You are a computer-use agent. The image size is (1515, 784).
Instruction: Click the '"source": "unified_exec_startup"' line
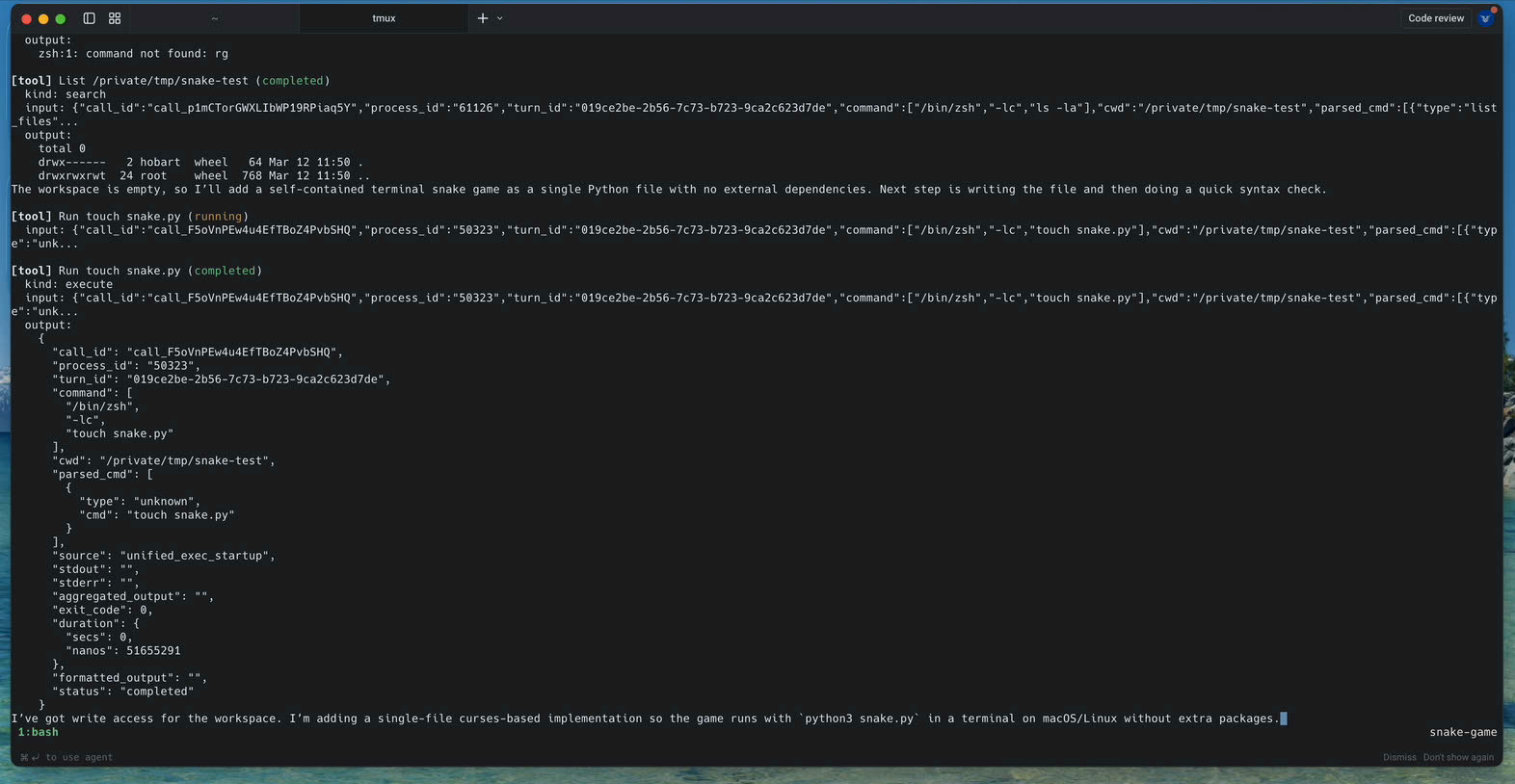[164, 556]
